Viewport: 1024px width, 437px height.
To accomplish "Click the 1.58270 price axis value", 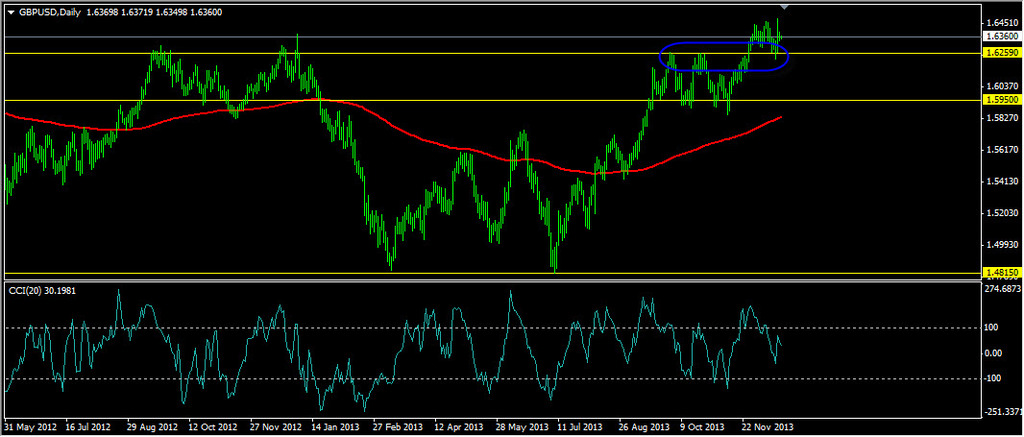I will click(1004, 118).
